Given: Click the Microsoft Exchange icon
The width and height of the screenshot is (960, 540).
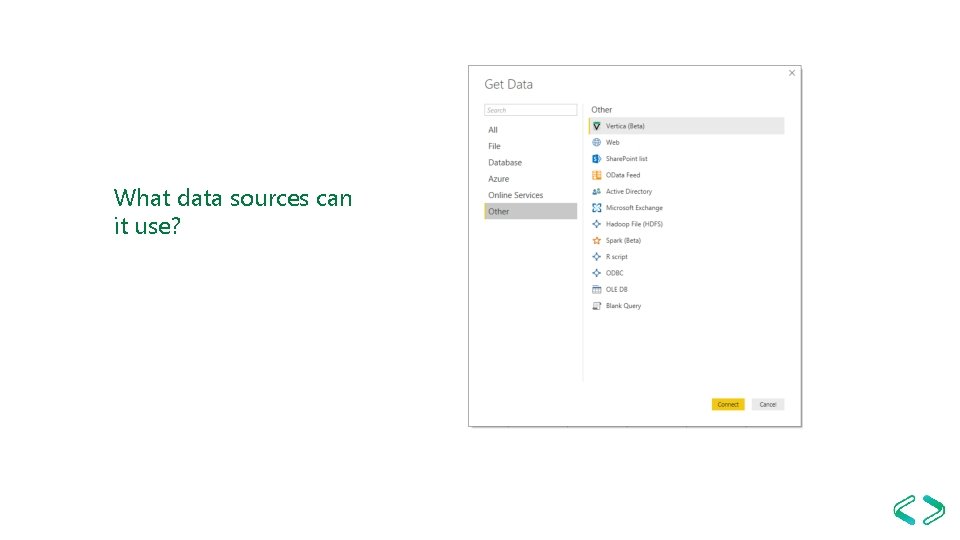Looking at the screenshot, I should point(596,208).
